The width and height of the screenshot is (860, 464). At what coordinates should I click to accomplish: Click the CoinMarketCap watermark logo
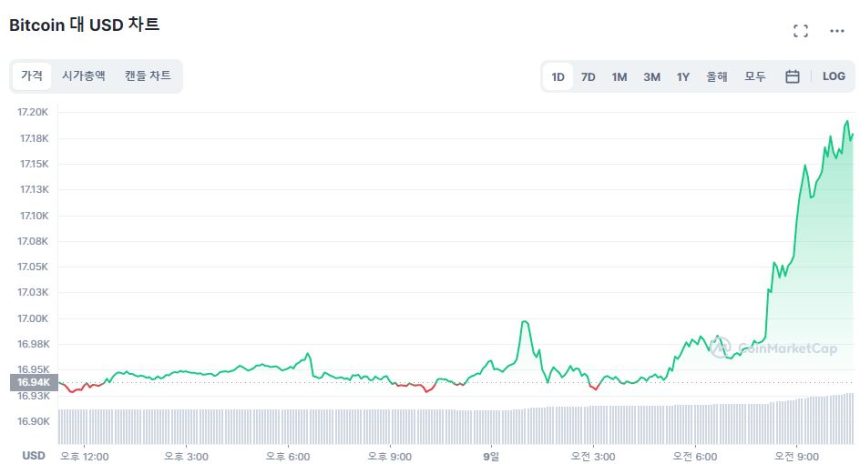pyautogui.click(x=772, y=348)
